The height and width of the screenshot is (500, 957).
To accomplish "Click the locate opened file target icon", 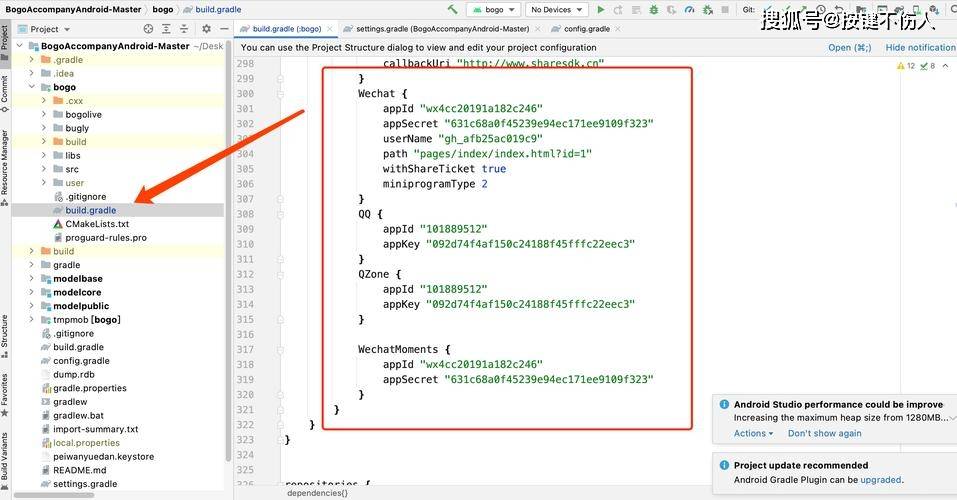I will click(x=148, y=29).
